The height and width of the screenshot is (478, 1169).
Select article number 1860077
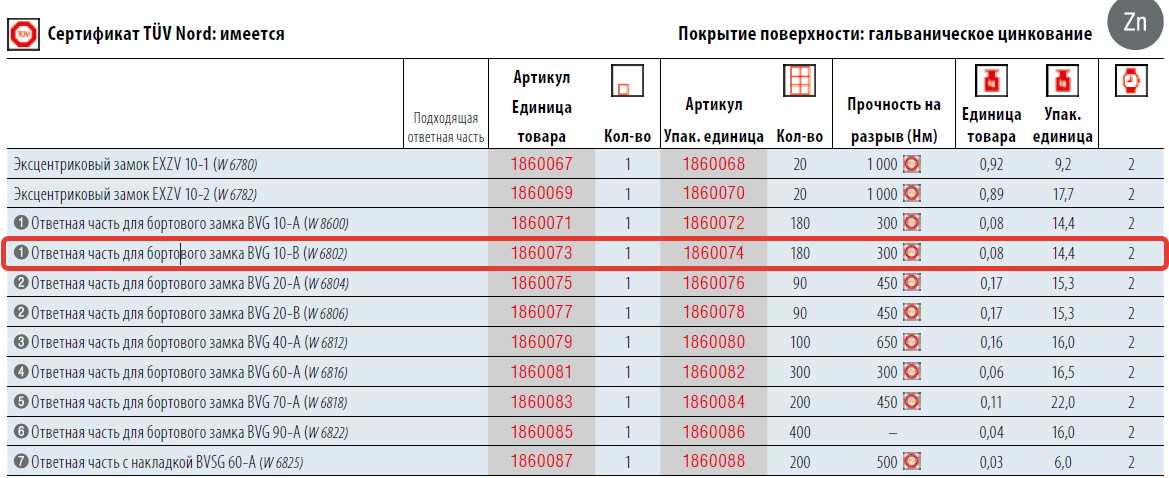coord(541,312)
